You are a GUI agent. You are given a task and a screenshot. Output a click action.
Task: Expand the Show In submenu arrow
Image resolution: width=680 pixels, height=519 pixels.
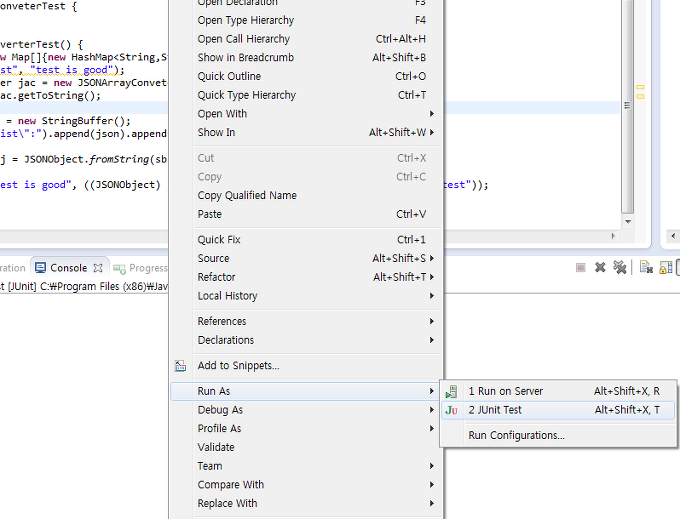(x=432, y=132)
